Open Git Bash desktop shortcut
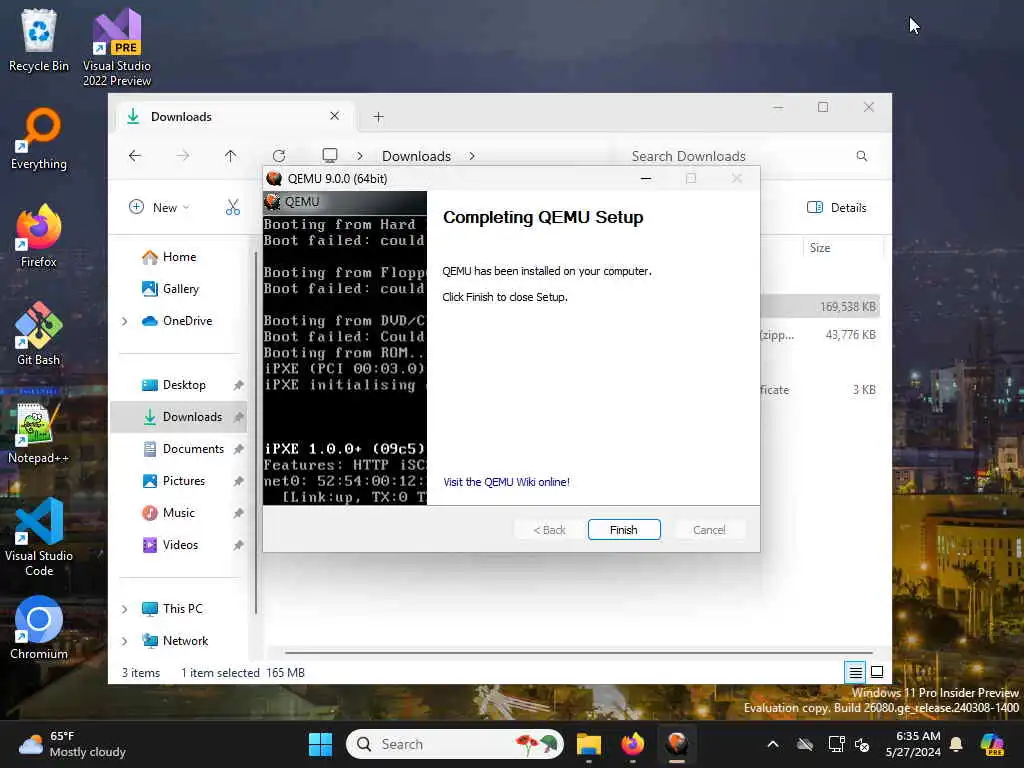The image size is (1024, 768). [x=39, y=334]
